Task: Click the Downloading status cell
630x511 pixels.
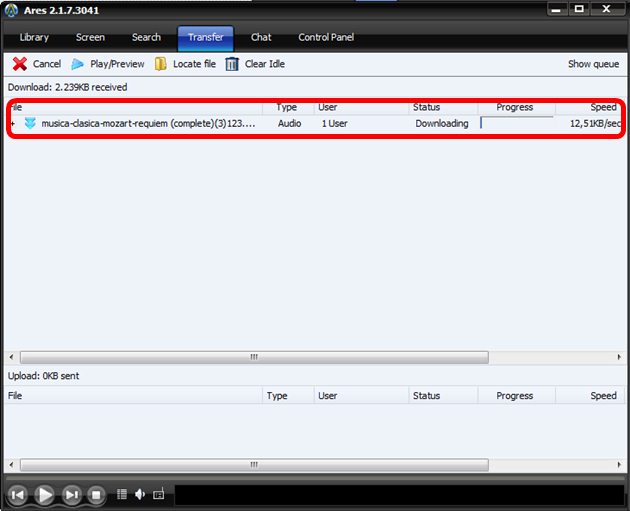Action: pyautogui.click(x=442, y=123)
